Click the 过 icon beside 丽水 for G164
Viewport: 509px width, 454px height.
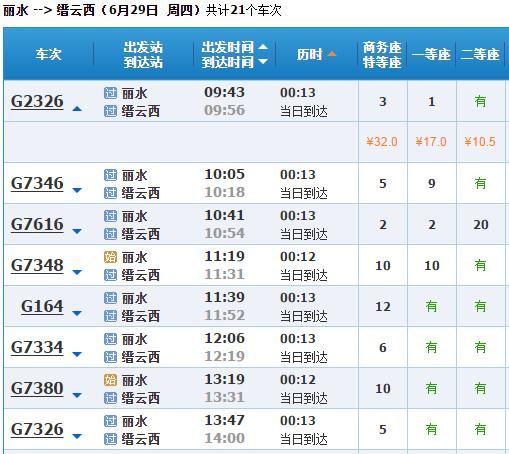(x=110, y=298)
